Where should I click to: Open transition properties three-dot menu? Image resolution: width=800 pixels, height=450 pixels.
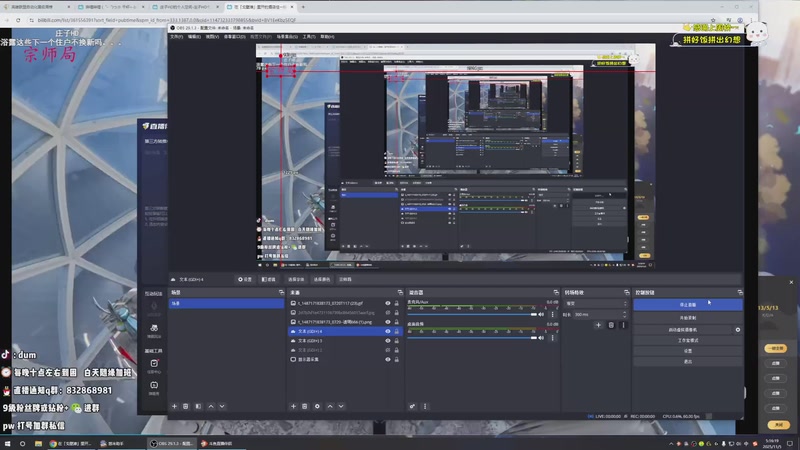[x=624, y=325]
